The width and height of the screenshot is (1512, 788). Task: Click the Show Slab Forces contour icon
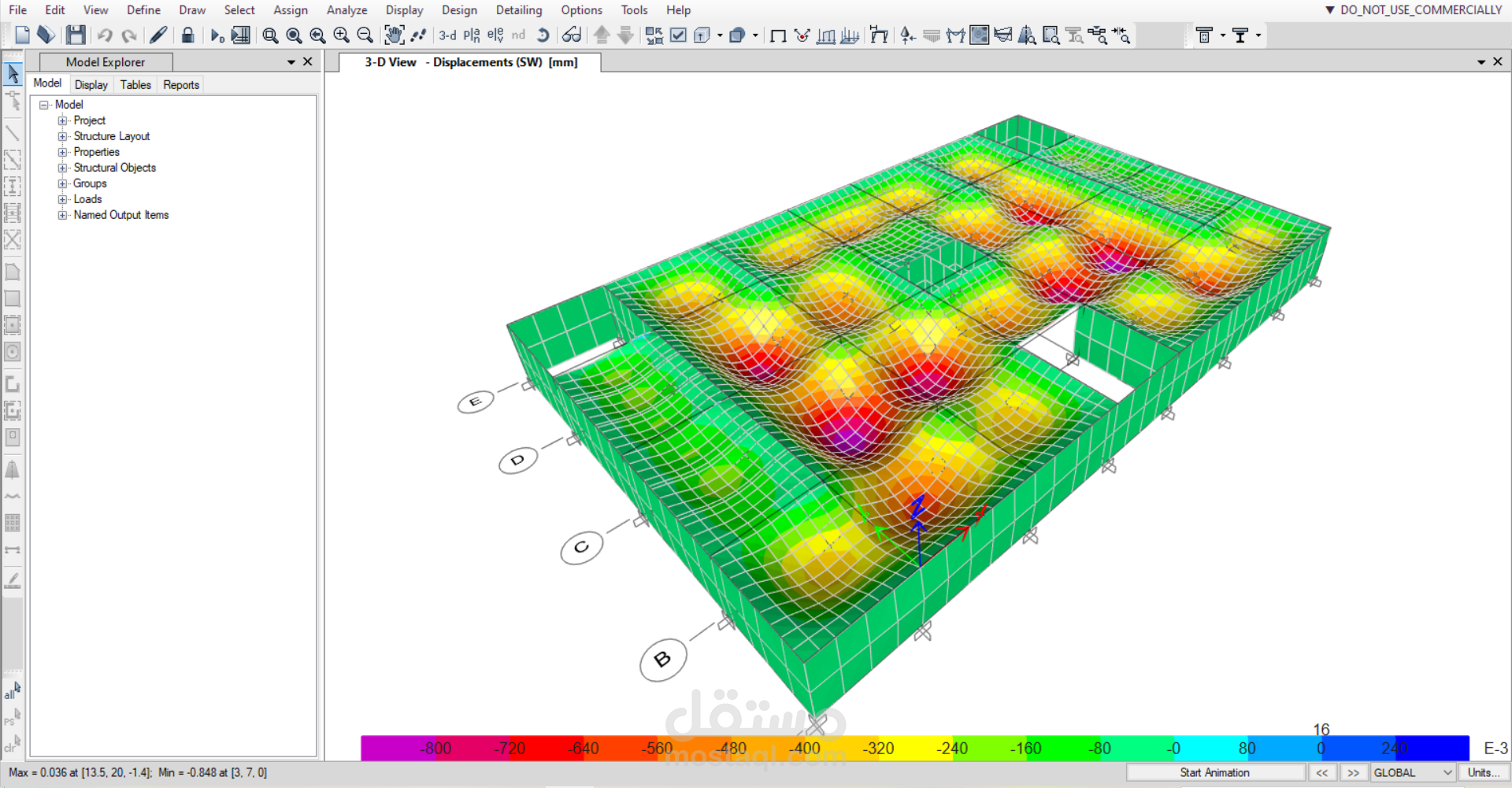pos(979,35)
